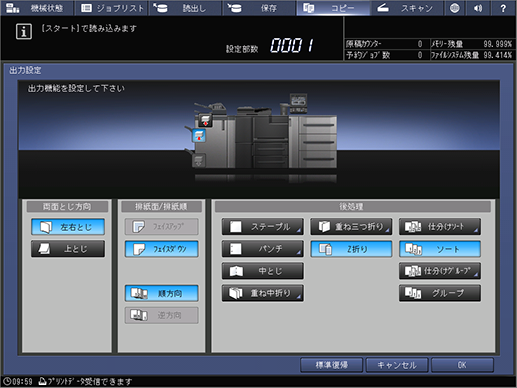
Task: Confirm output settings with OK
Action: click(x=462, y=365)
